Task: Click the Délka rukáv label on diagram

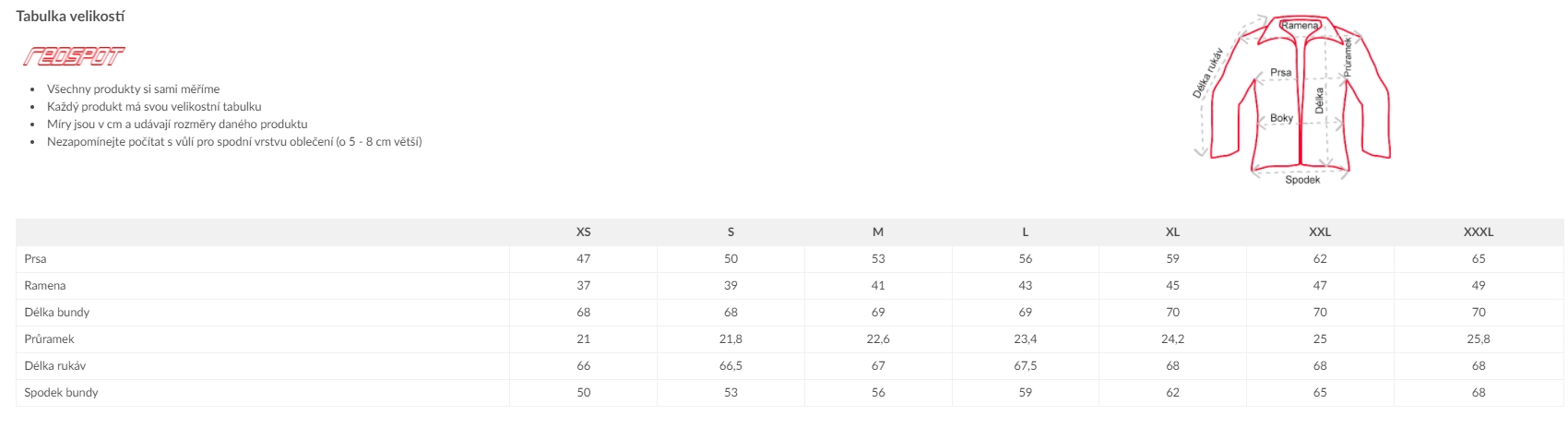Action: 1207,73
